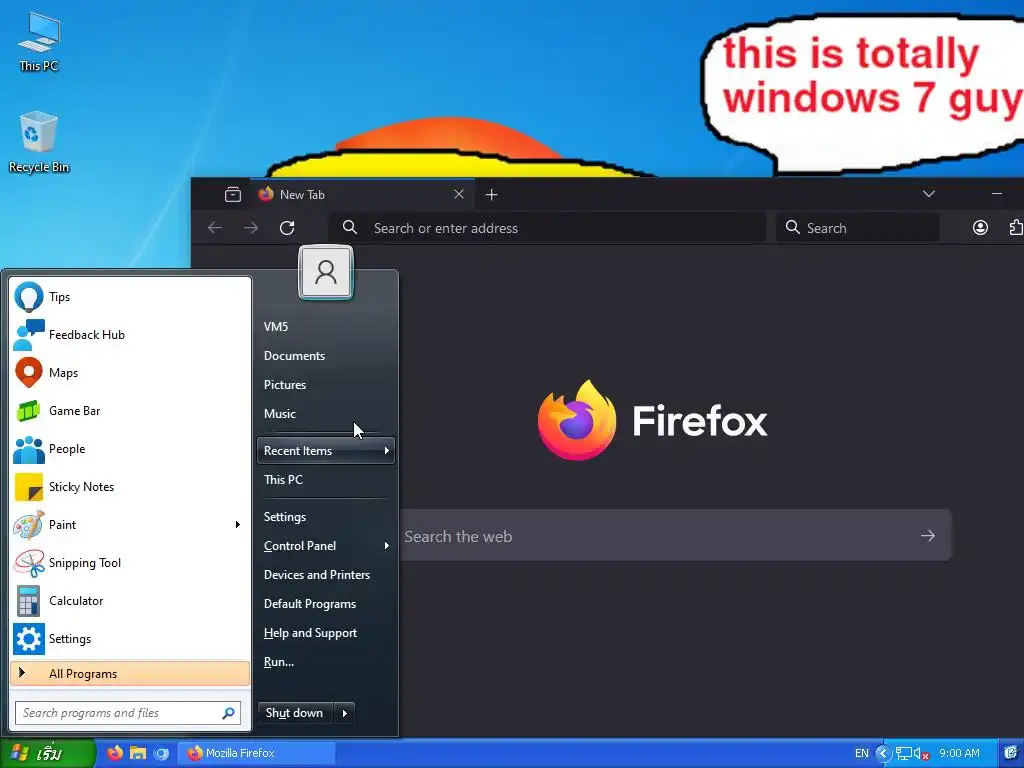This screenshot has width=1024, height=768.
Task: Launch the People app
Action: tap(130, 449)
